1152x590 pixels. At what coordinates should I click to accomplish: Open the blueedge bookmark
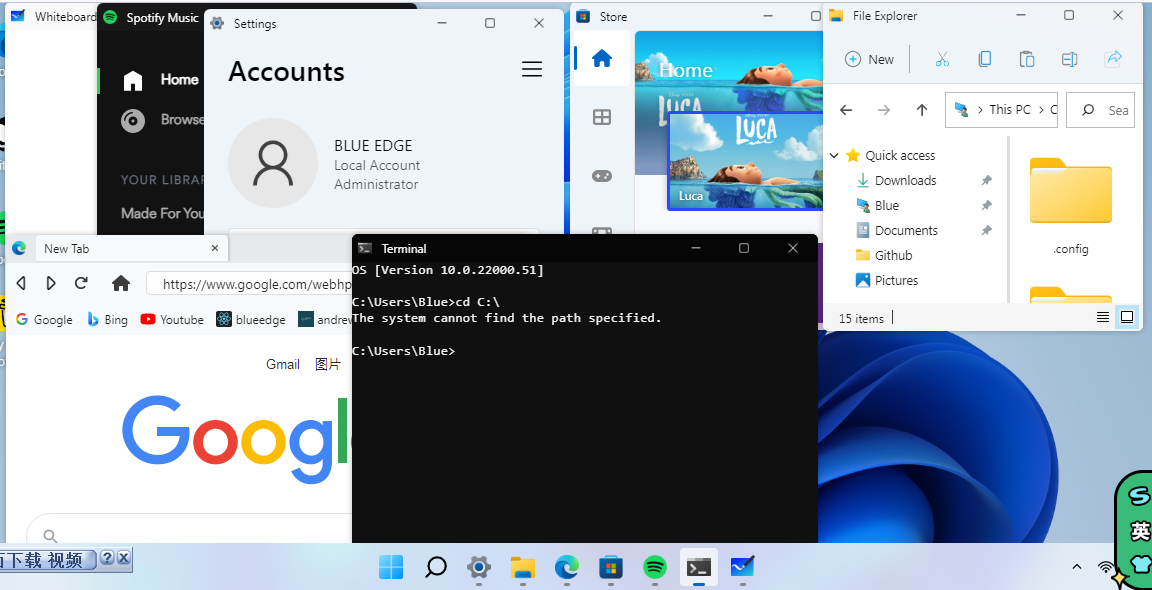click(x=251, y=320)
